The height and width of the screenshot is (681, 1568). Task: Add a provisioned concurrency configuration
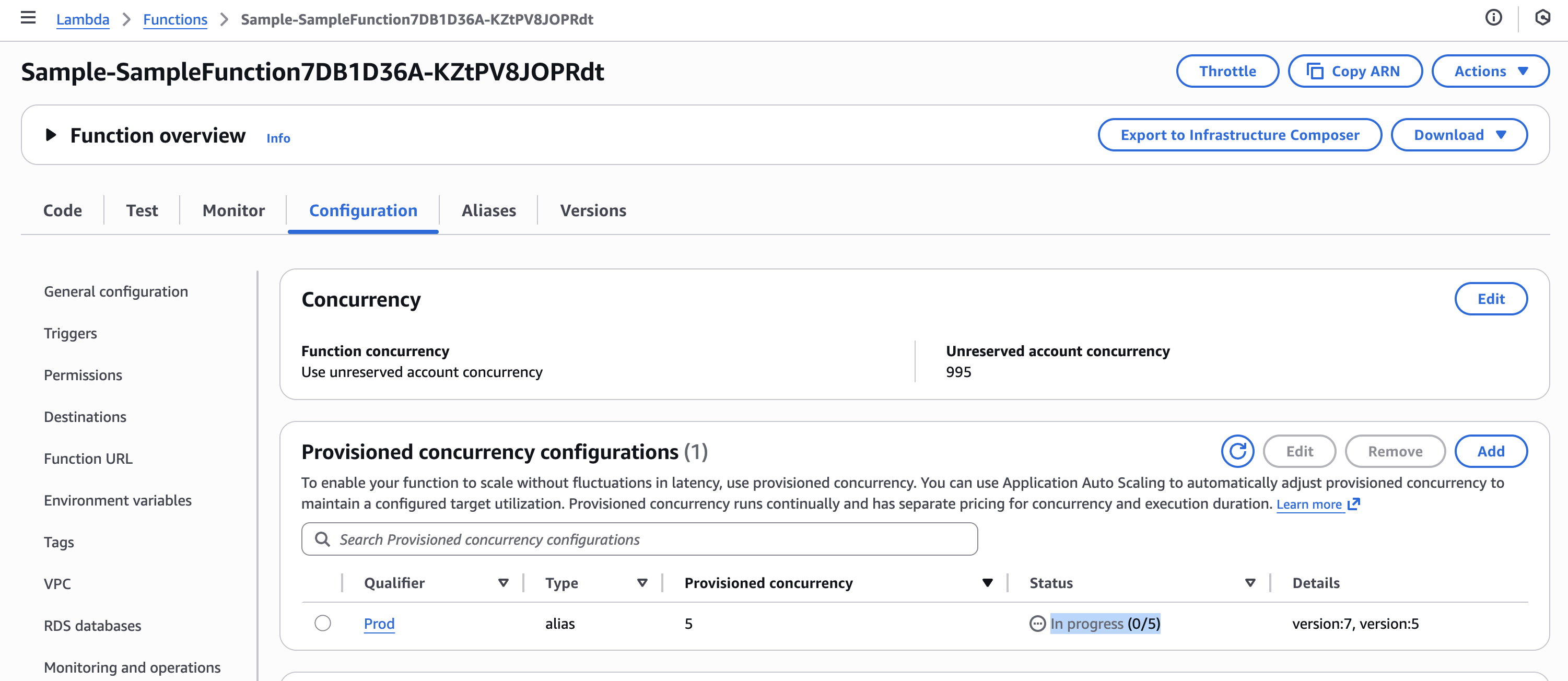[x=1490, y=451]
